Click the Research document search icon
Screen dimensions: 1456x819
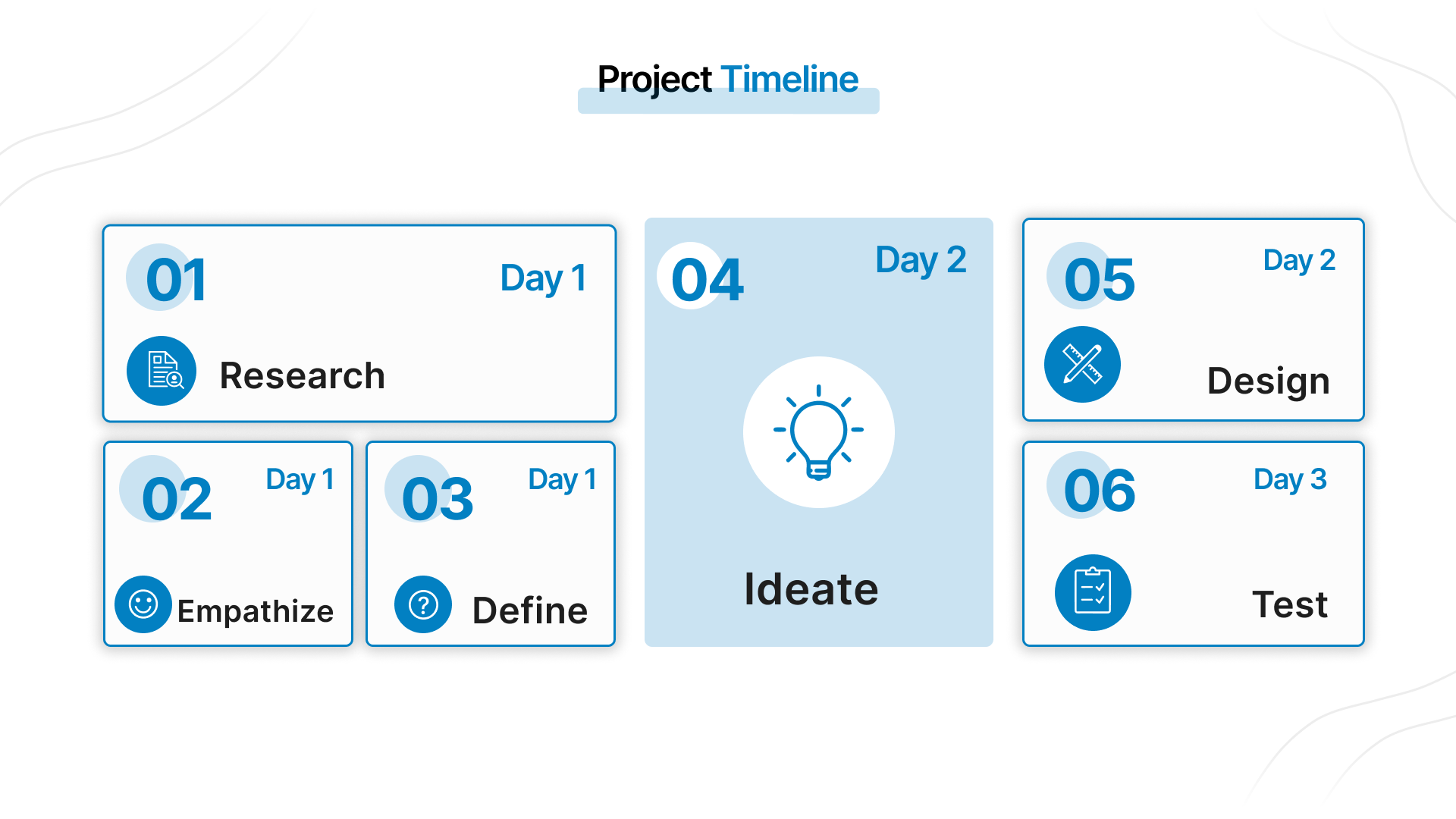(x=162, y=371)
